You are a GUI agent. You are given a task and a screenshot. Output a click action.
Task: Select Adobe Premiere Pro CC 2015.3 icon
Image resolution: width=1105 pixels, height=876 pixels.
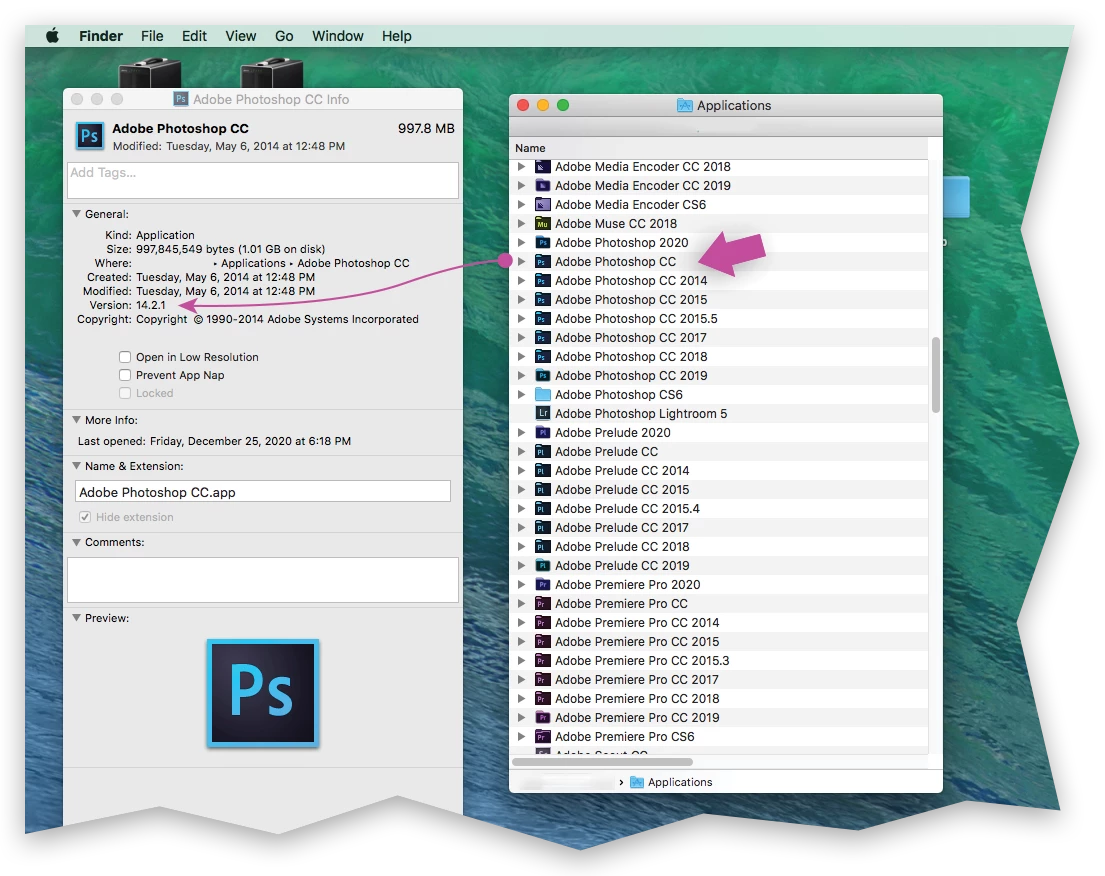[543, 660]
